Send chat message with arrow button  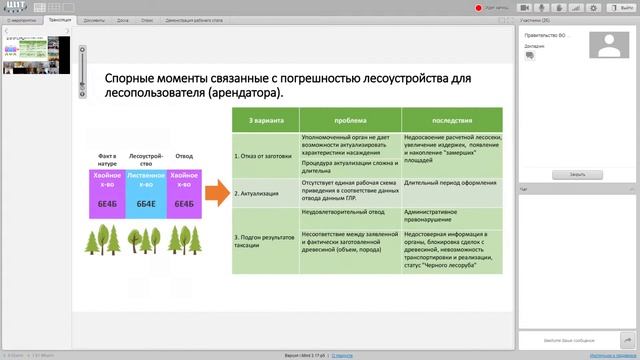(x=628, y=340)
